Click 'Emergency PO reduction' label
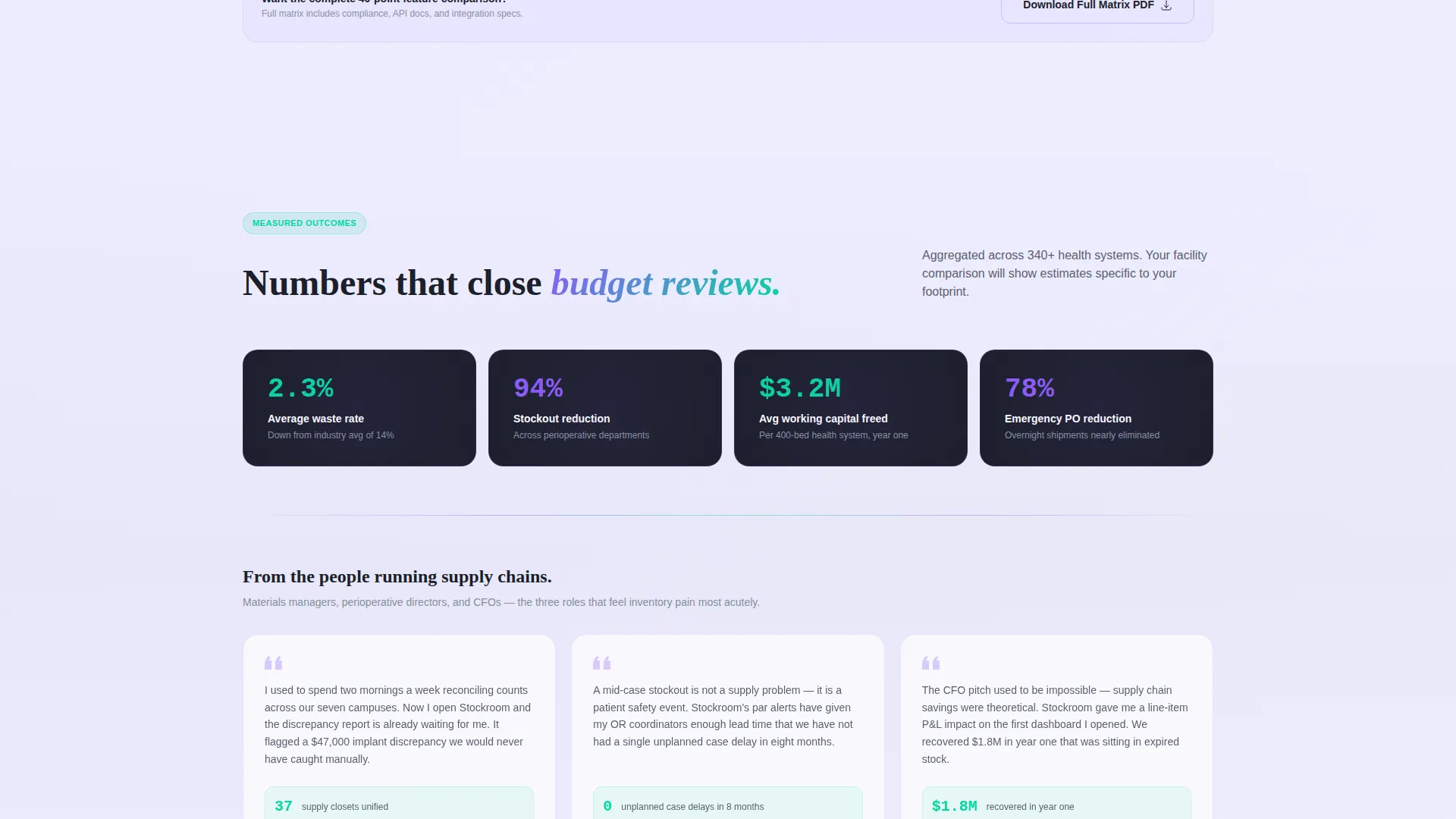This screenshot has width=1456, height=819. (1068, 419)
